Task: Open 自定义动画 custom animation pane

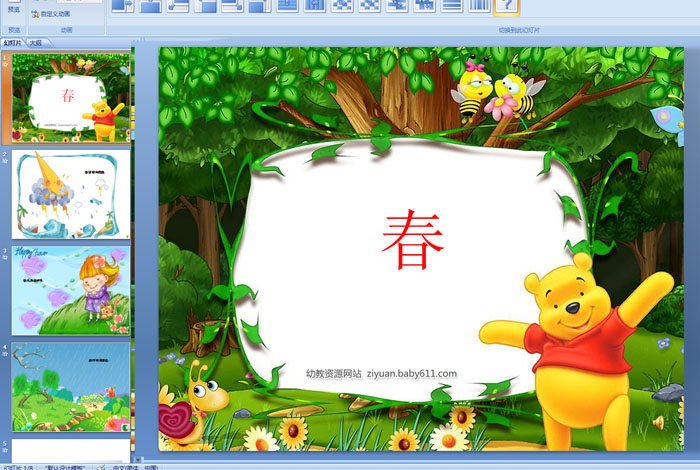Action: pos(50,14)
